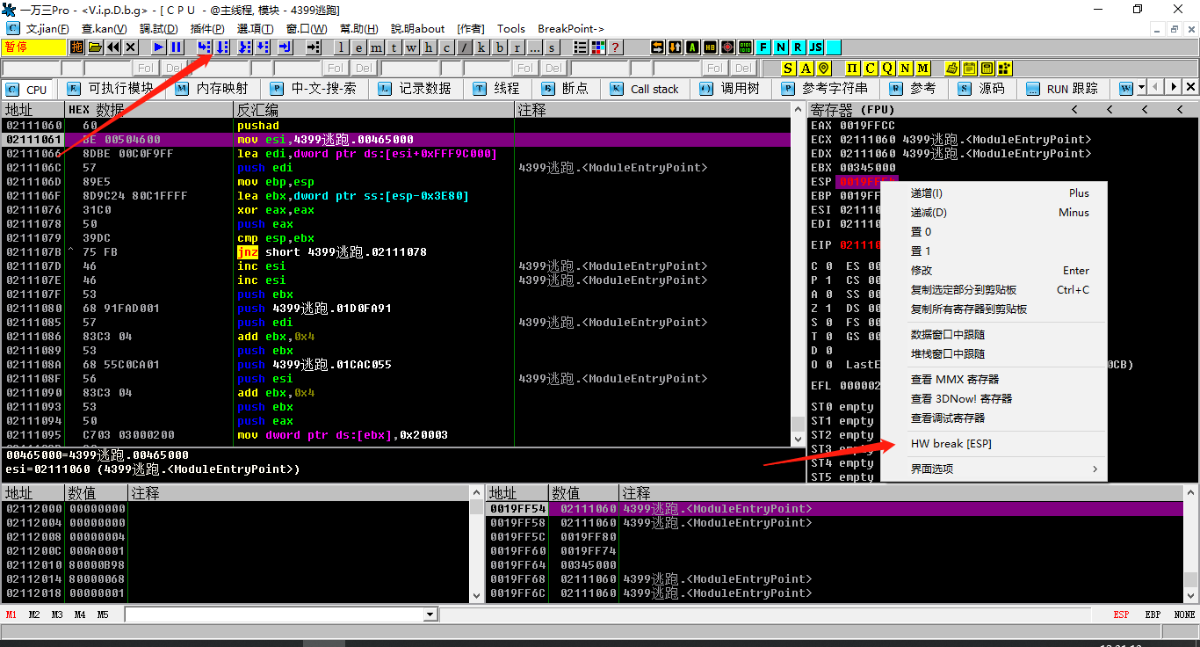Open the bottom command combo box dropdown
The image size is (1200, 647).
(x=431, y=615)
